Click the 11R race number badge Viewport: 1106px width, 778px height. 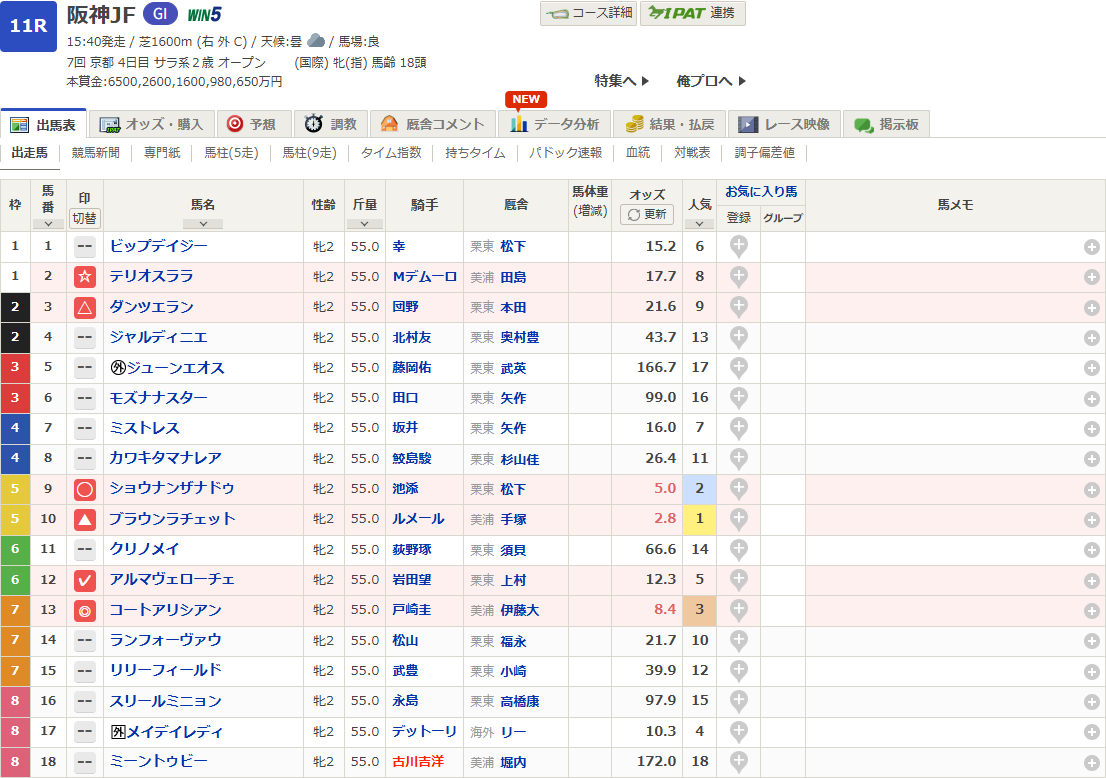coord(28,27)
